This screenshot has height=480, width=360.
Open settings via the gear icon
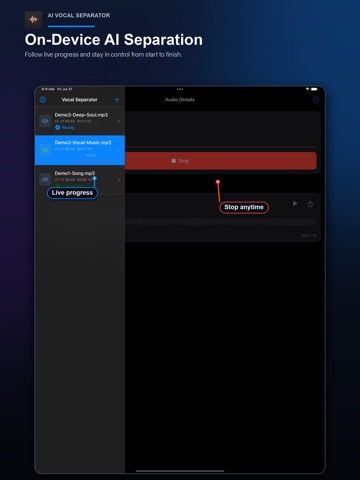pyautogui.click(x=43, y=100)
